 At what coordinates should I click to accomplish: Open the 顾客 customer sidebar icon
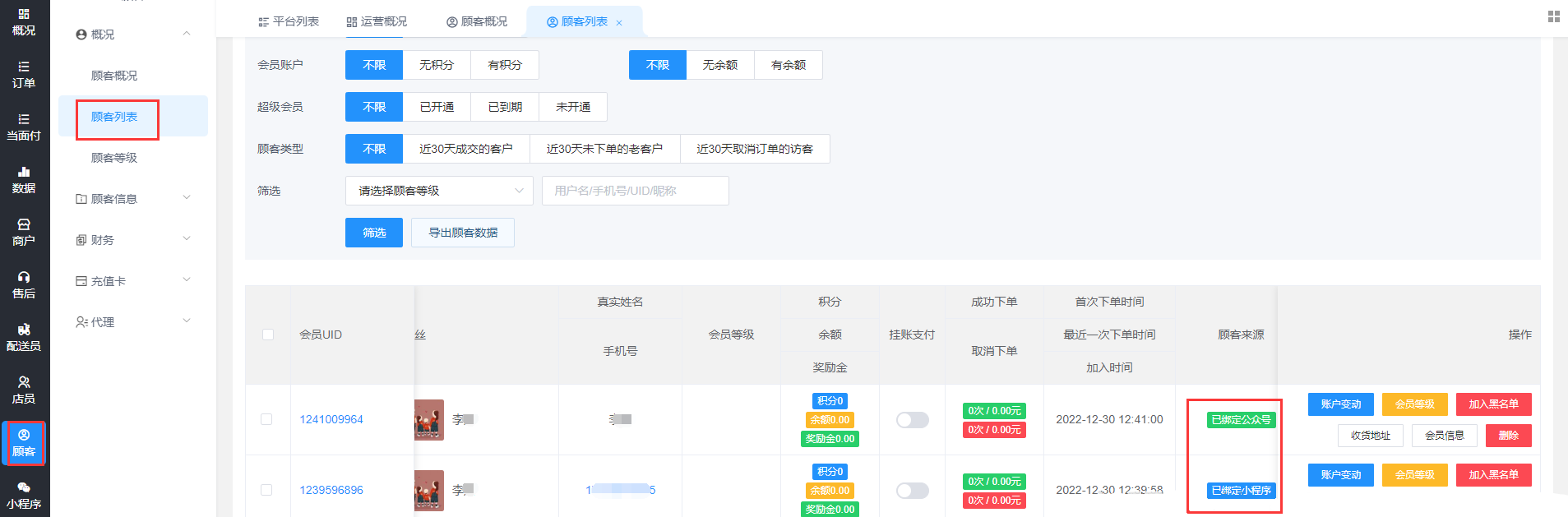coord(24,443)
